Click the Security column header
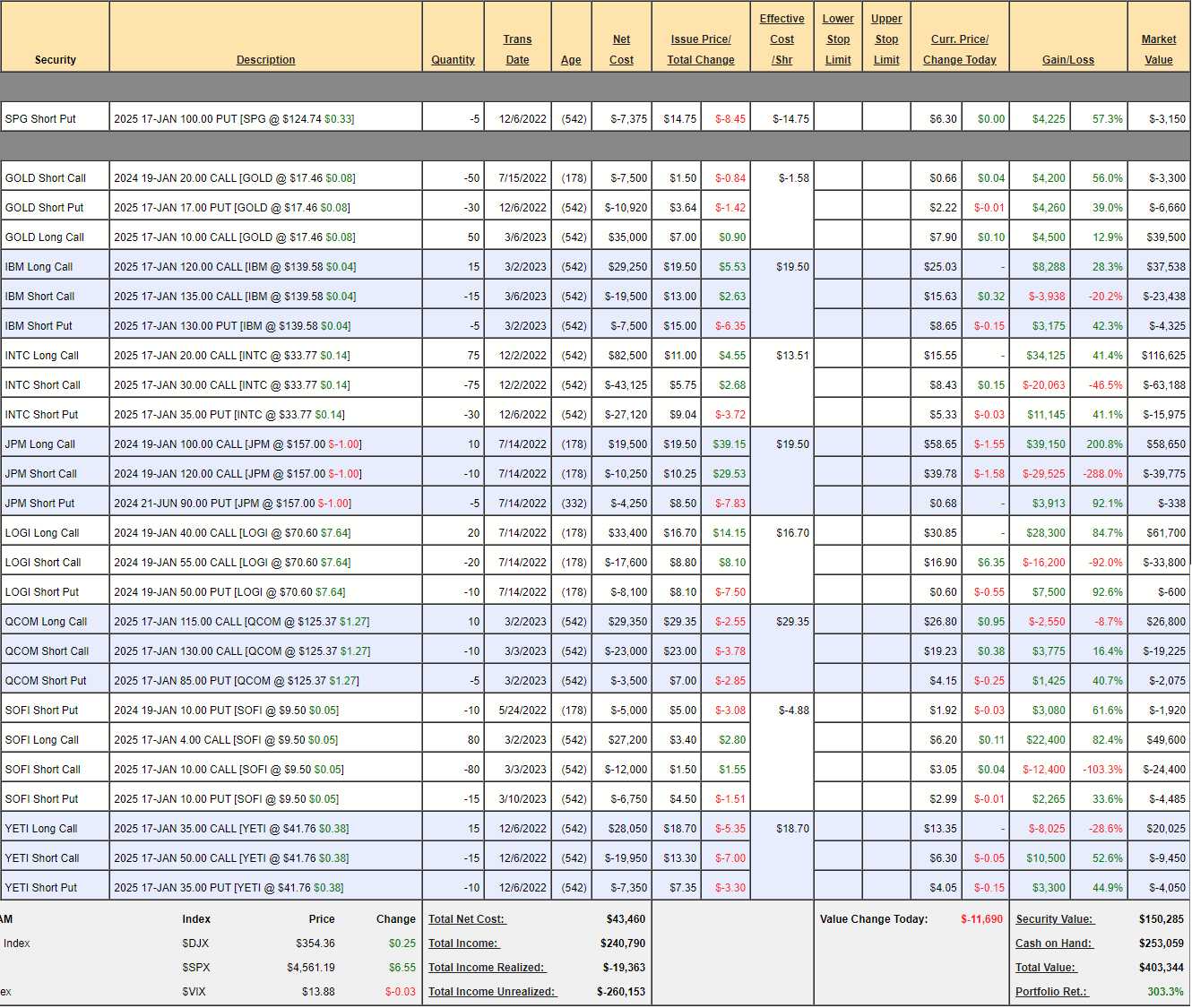 click(x=55, y=60)
